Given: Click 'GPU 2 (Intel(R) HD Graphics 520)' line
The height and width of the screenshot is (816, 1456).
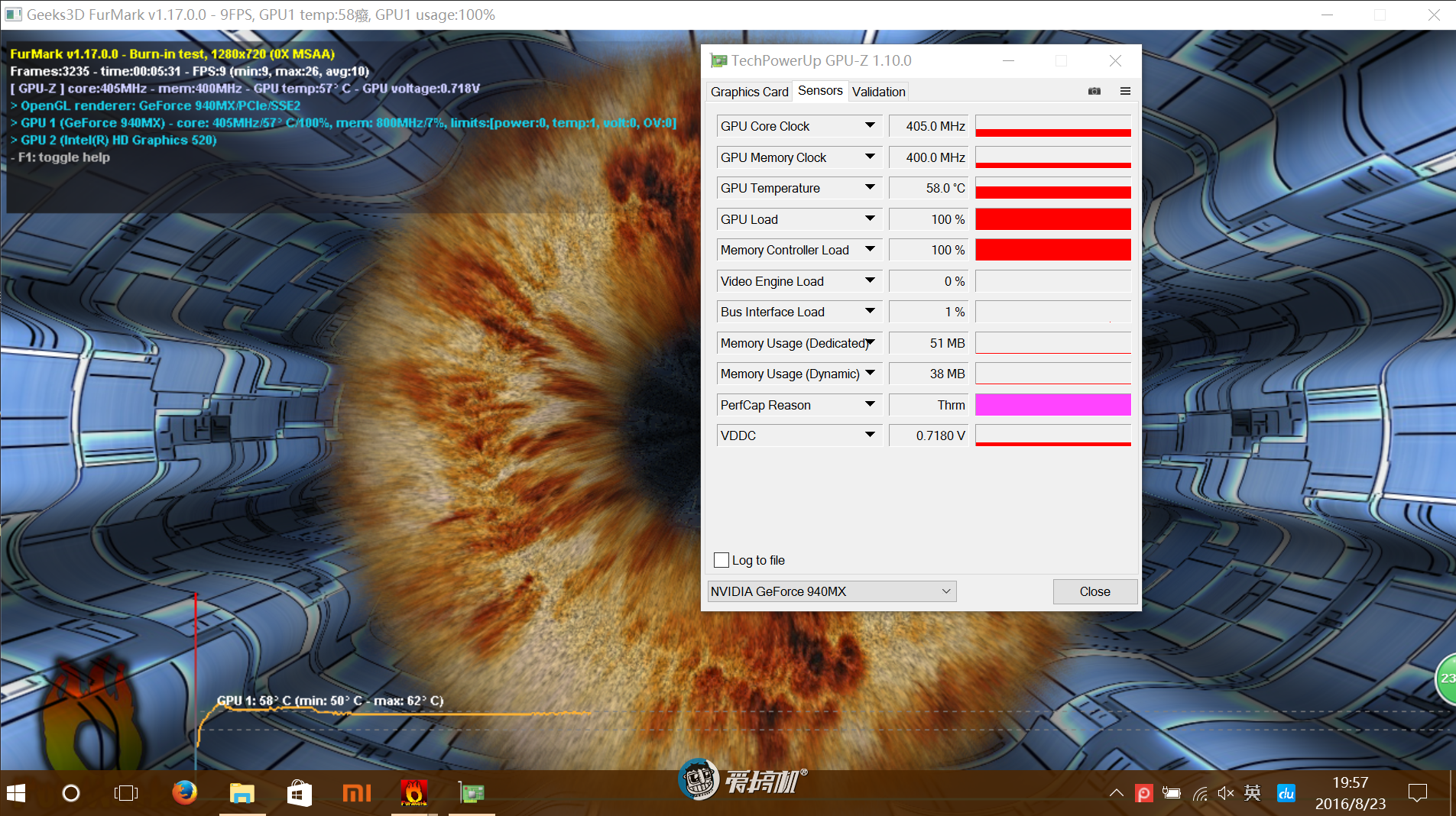Looking at the screenshot, I should [x=114, y=140].
